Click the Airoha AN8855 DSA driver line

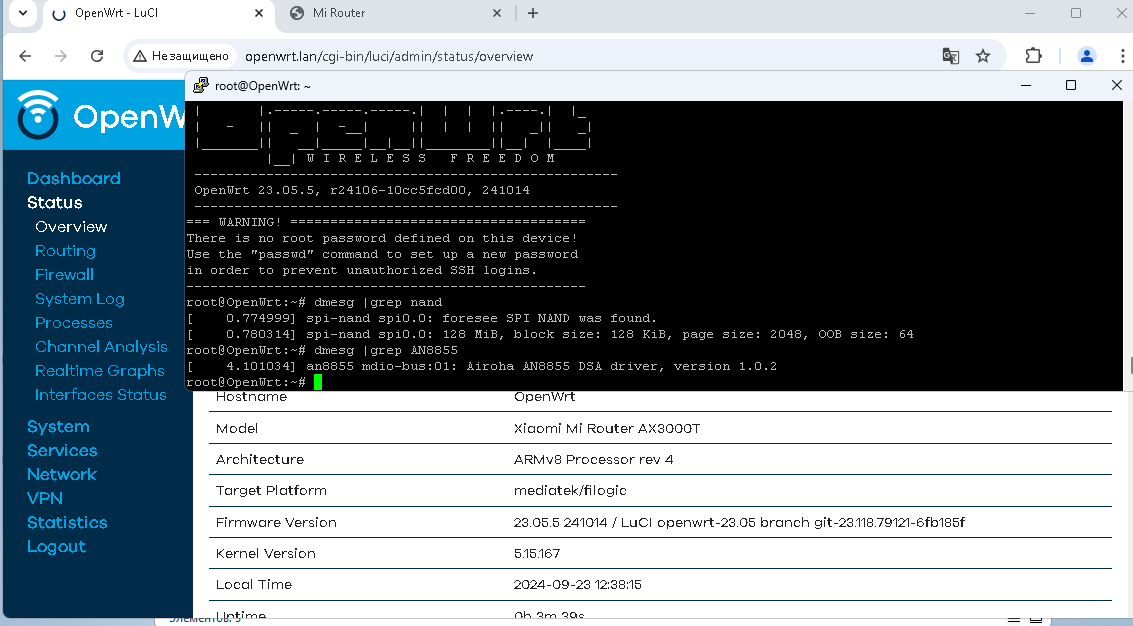coord(482,366)
